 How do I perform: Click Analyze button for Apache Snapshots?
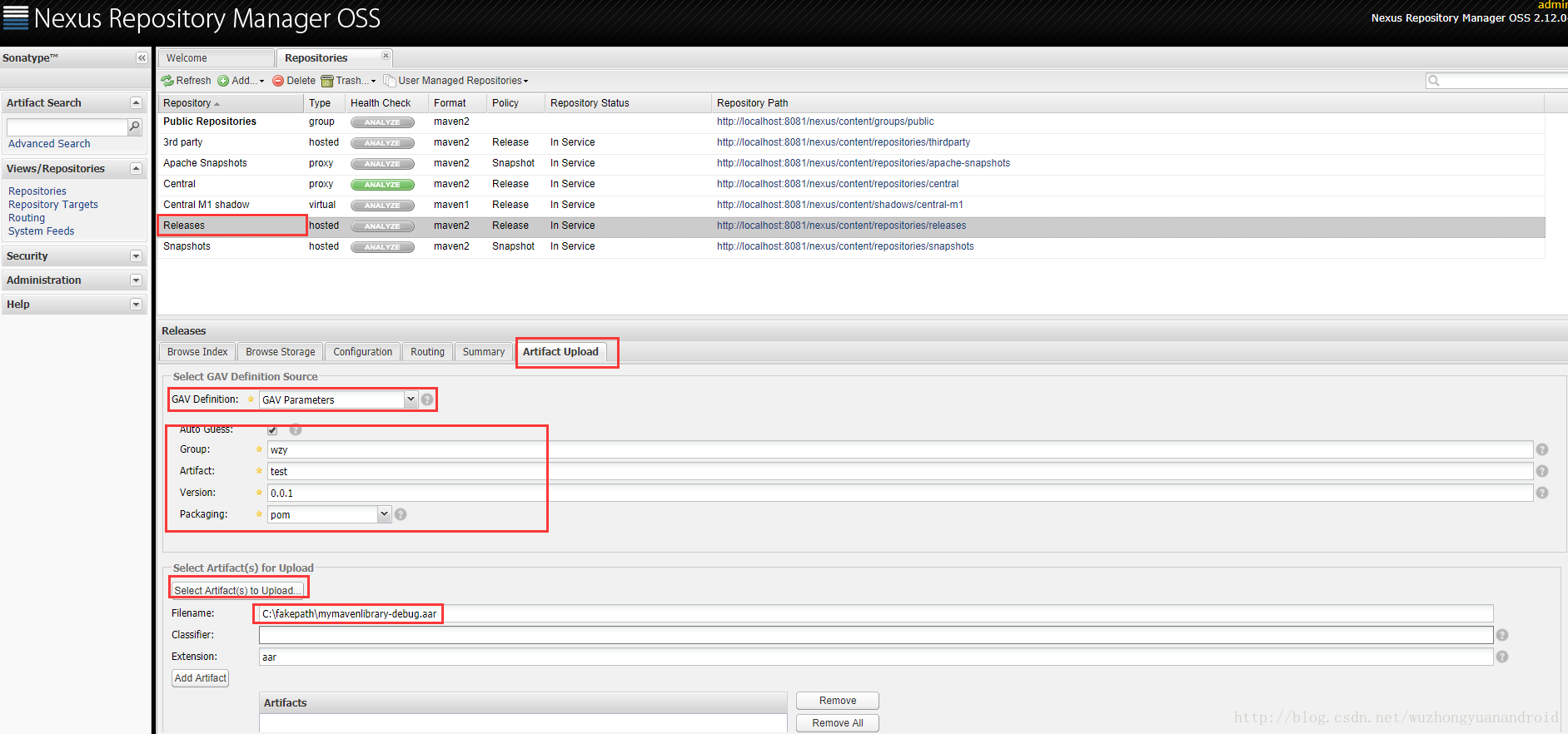pos(382,164)
